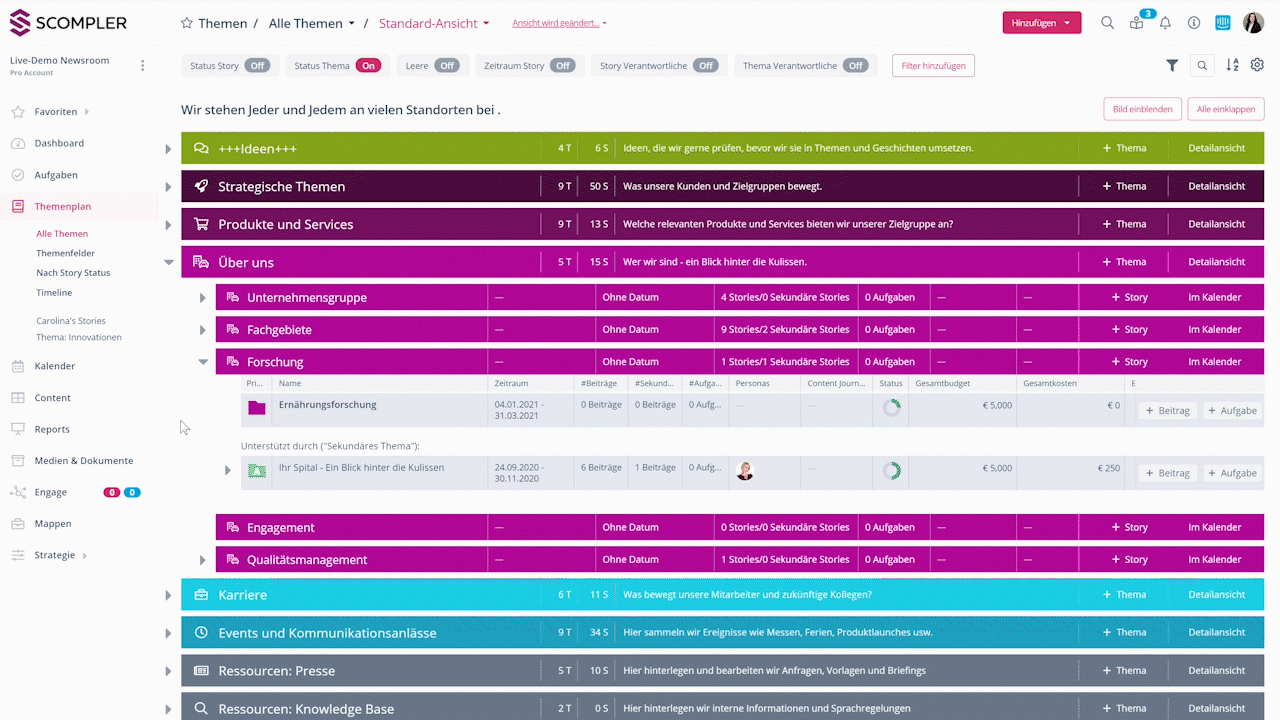Open the filter funnel icon
The width and height of the screenshot is (1280, 720).
1172,65
